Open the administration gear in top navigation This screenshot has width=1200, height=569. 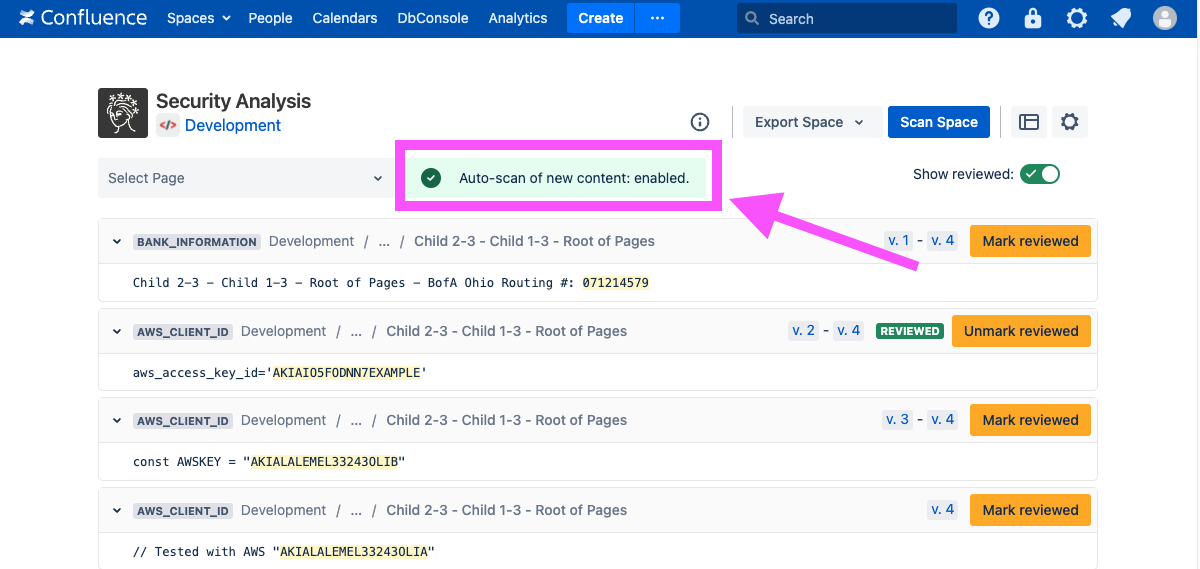(x=1077, y=18)
